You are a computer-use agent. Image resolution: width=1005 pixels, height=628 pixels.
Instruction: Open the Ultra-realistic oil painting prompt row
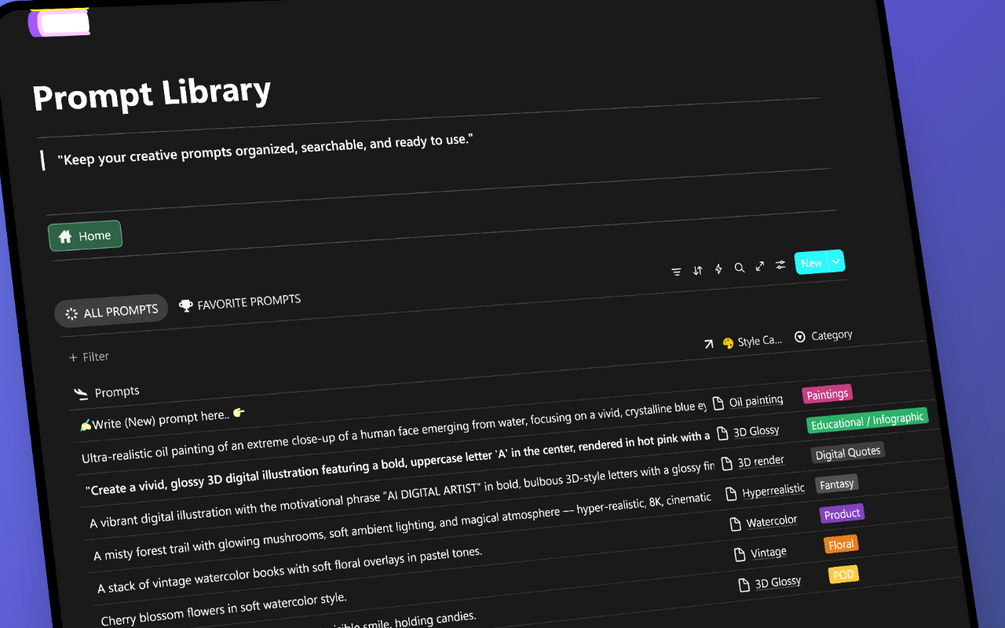394,431
